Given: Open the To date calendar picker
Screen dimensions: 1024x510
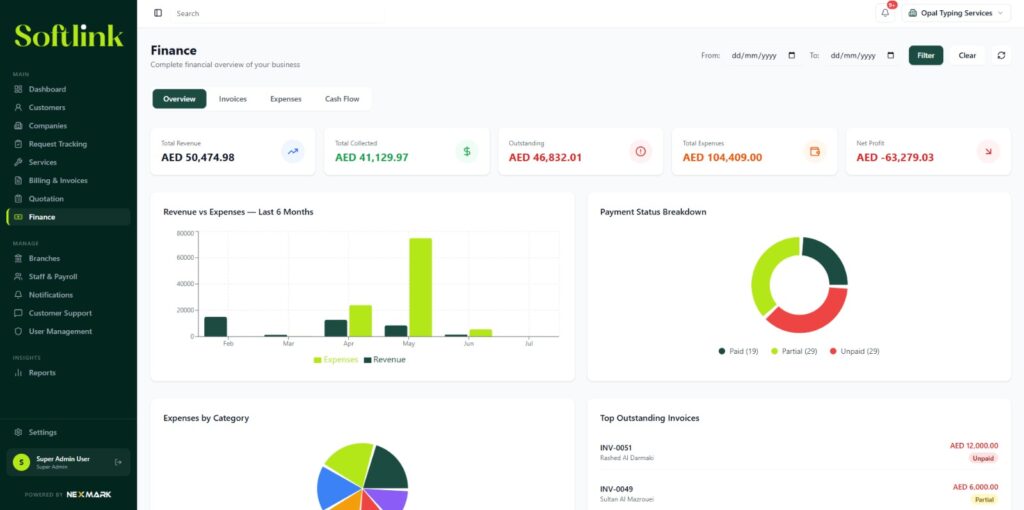Looking at the screenshot, I should [891, 56].
